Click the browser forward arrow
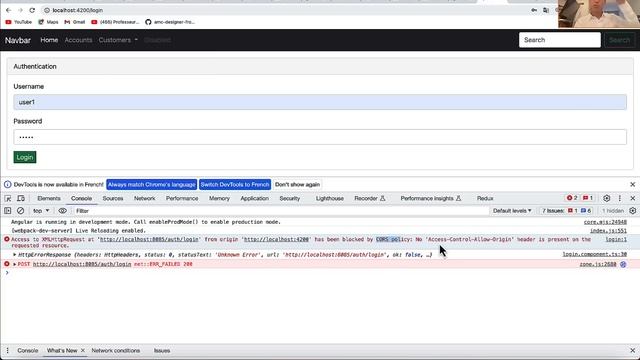This screenshot has height=360, width=640. click(x=20, y=10)
